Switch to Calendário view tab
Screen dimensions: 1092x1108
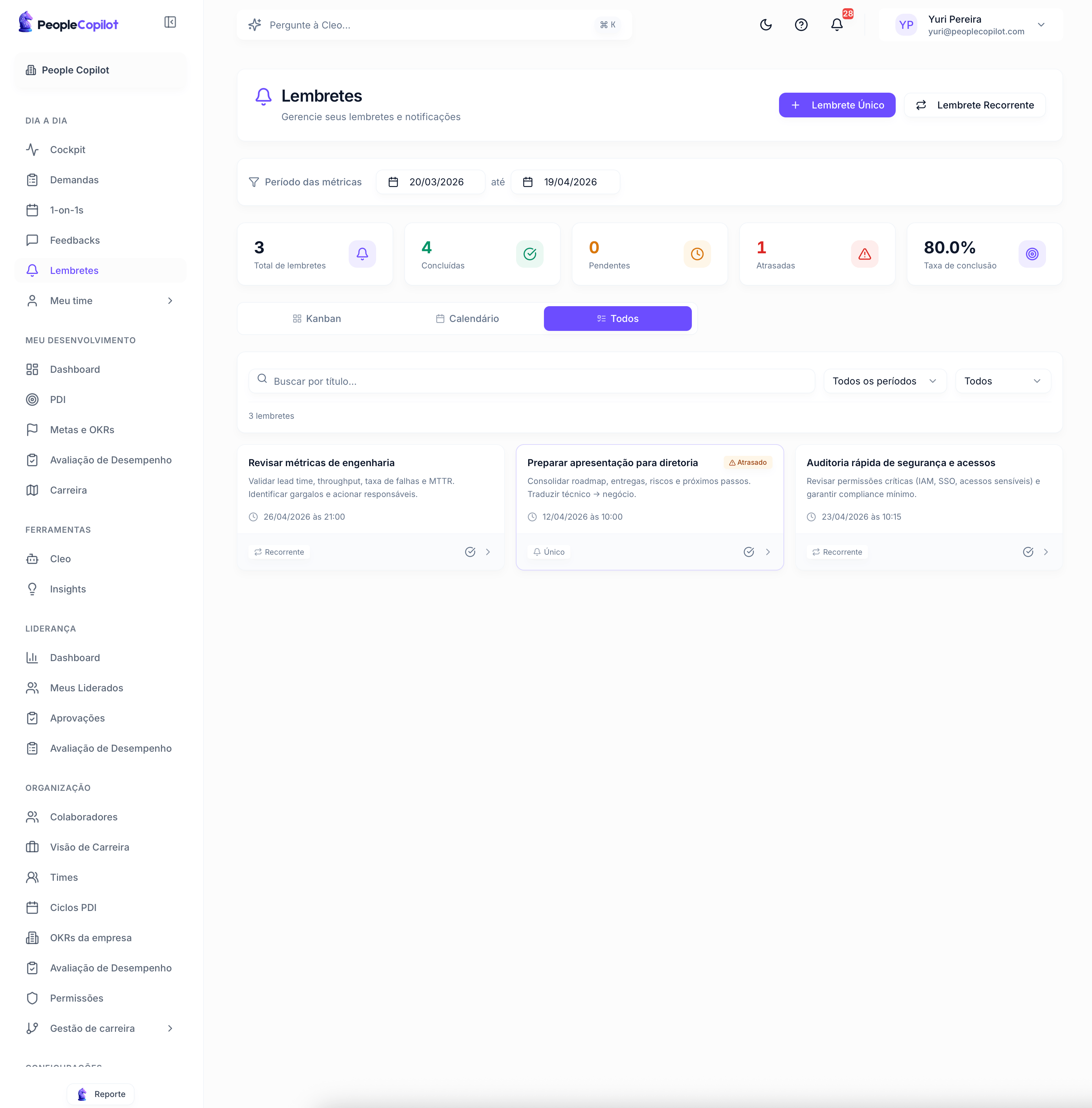coord(467,318)
